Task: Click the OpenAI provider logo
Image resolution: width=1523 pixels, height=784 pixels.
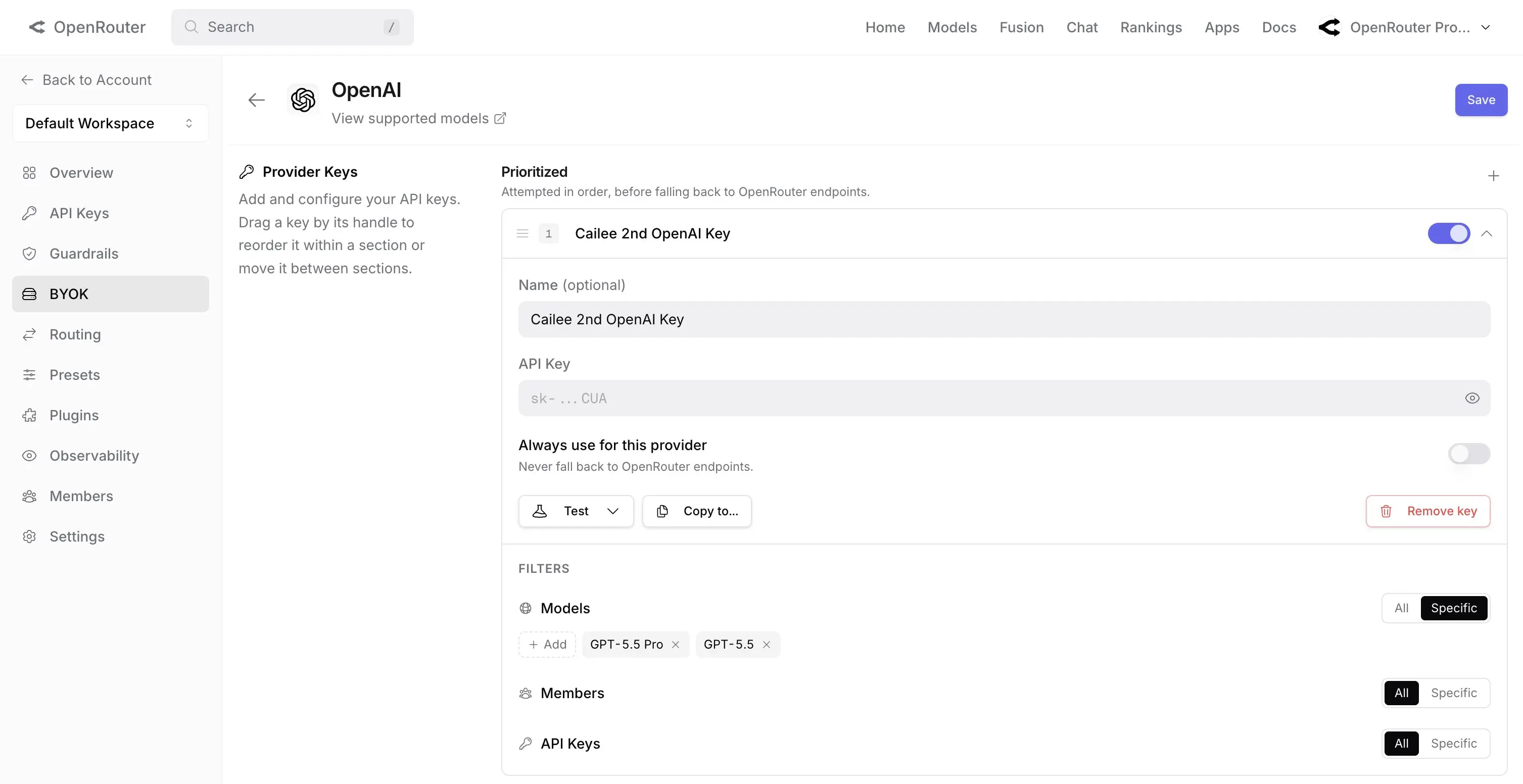Action: click(303, 100)
